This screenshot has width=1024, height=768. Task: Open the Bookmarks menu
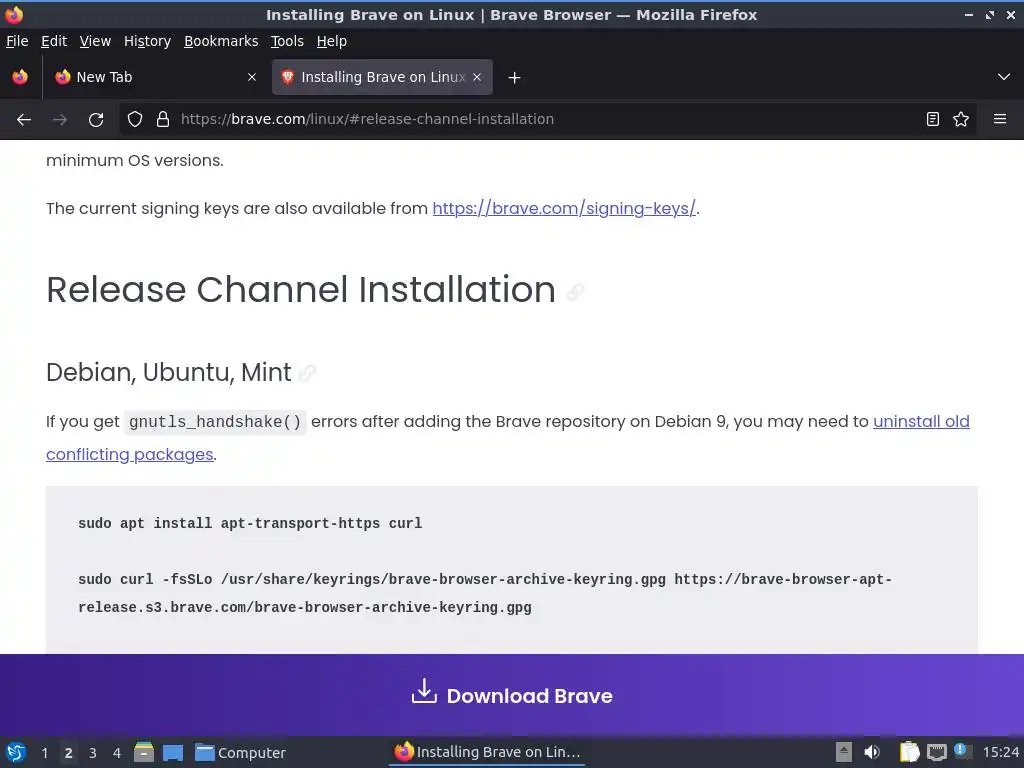click(x=221, y=41)
